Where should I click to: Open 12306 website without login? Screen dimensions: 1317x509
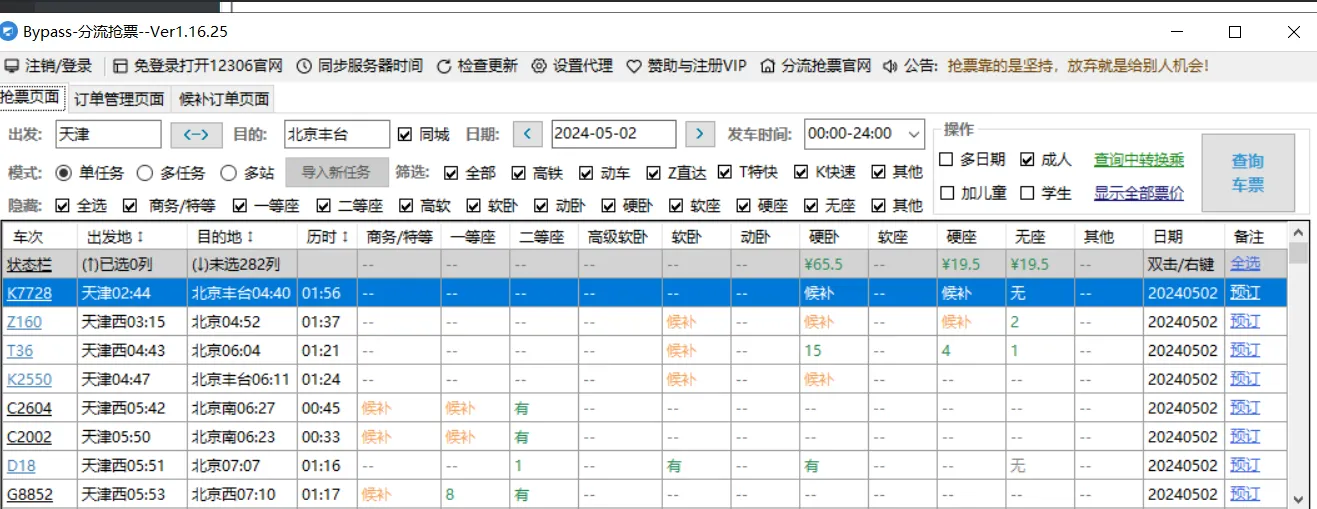[120, 66]
